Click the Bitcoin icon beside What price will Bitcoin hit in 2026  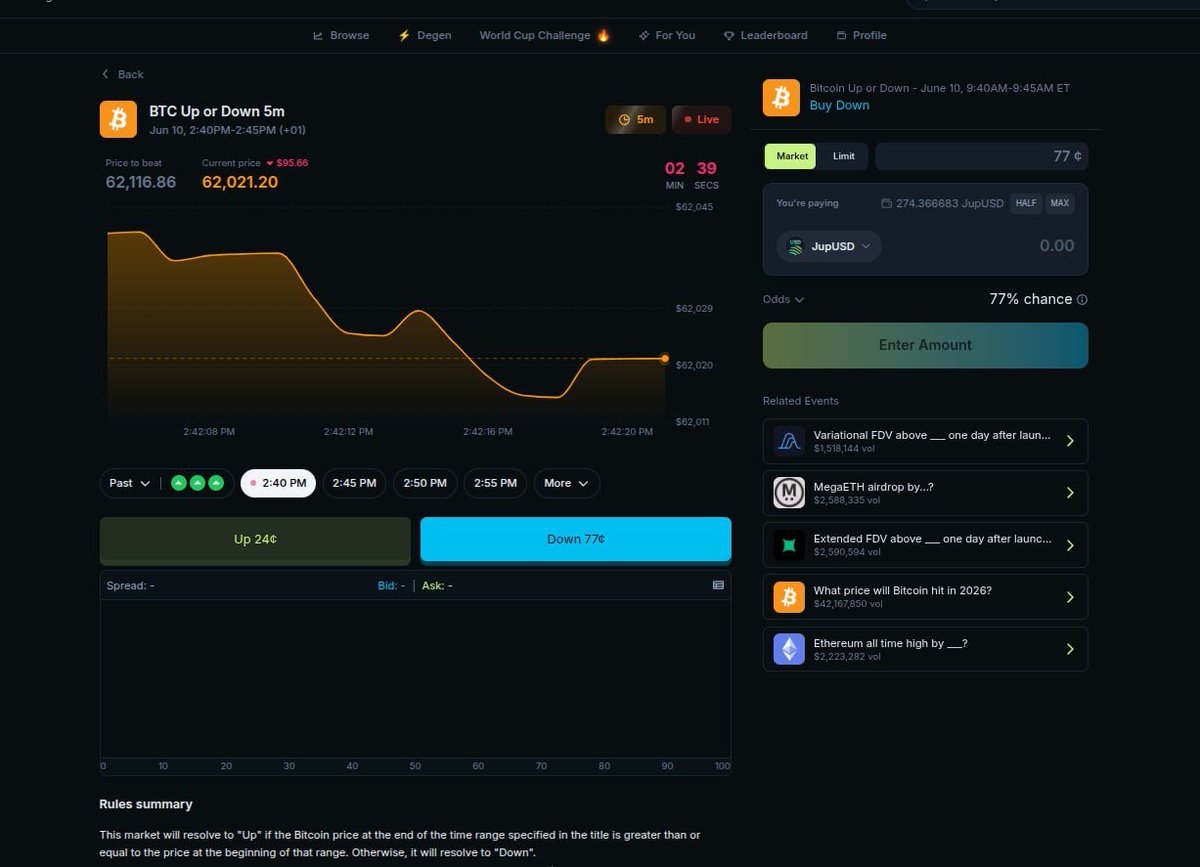pos(789,597)
